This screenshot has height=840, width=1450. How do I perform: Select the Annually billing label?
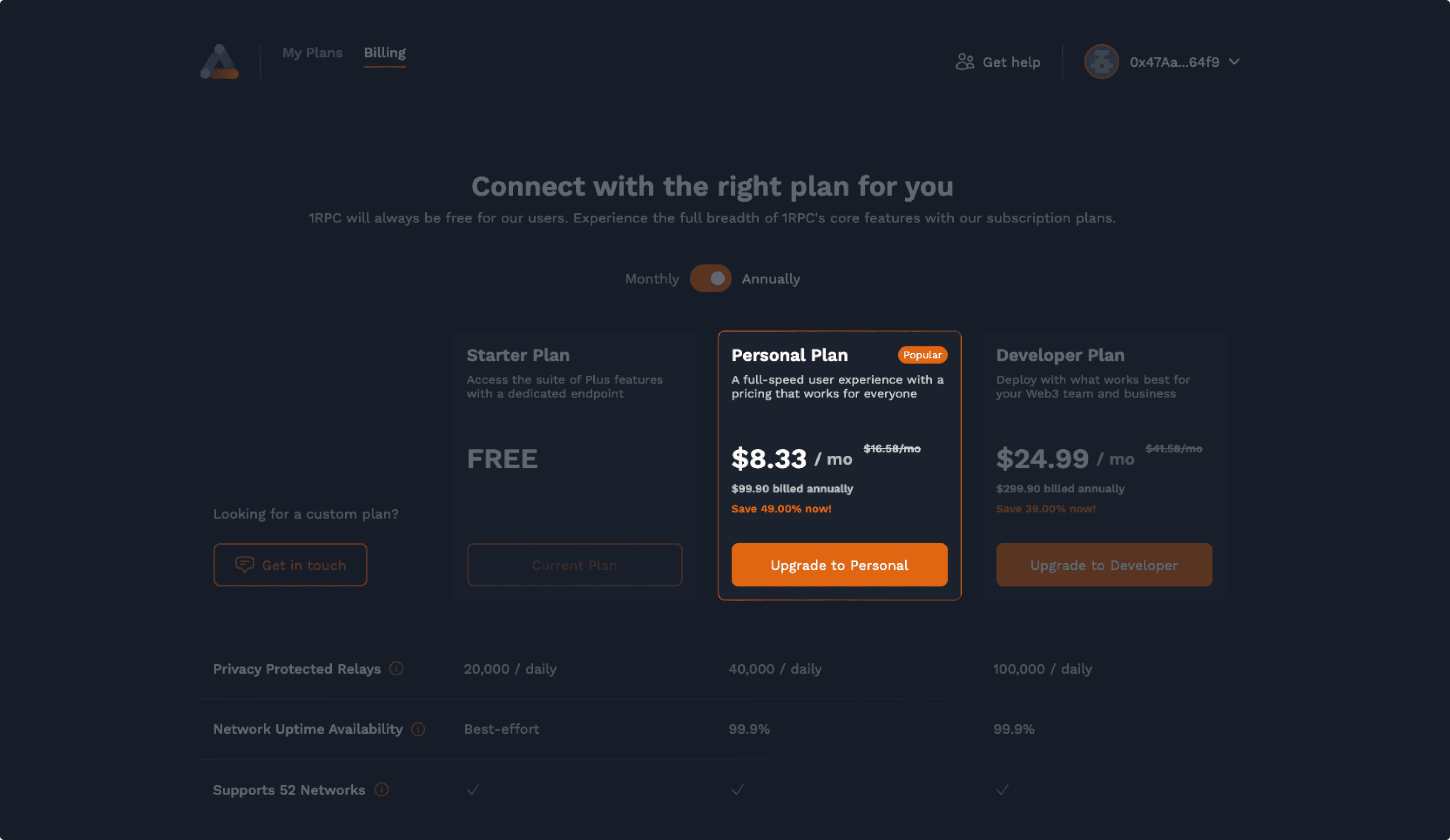tap(770, 279)
